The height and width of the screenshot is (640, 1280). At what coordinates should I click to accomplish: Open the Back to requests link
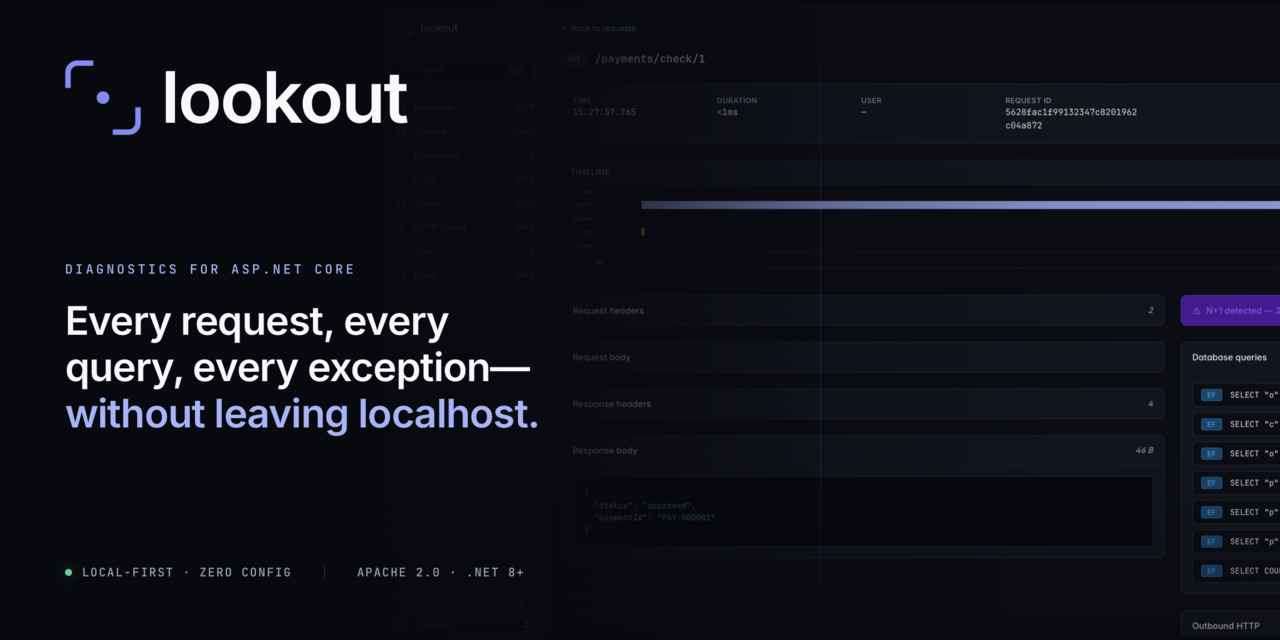point(598,28)
